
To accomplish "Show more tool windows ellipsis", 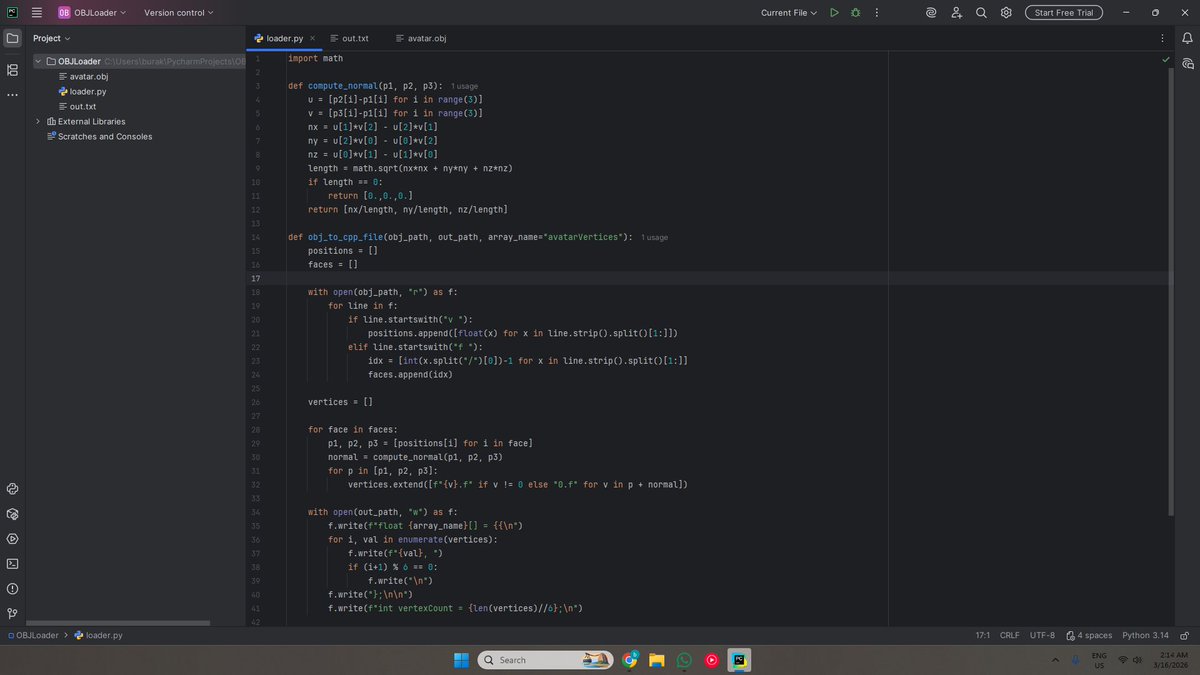I will pyautogui.click(x=12, y=95).
